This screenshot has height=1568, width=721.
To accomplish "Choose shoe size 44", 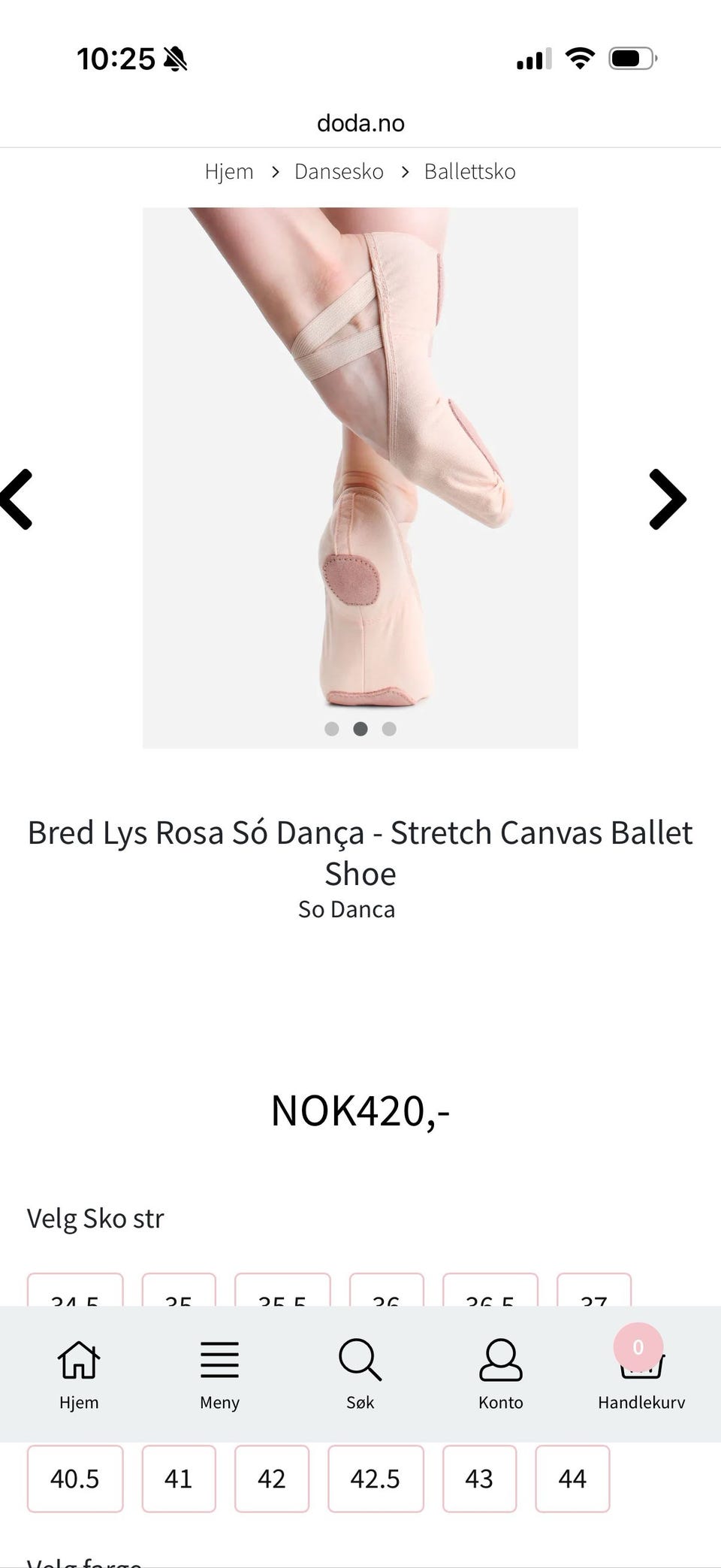I will click(572, 1479).
